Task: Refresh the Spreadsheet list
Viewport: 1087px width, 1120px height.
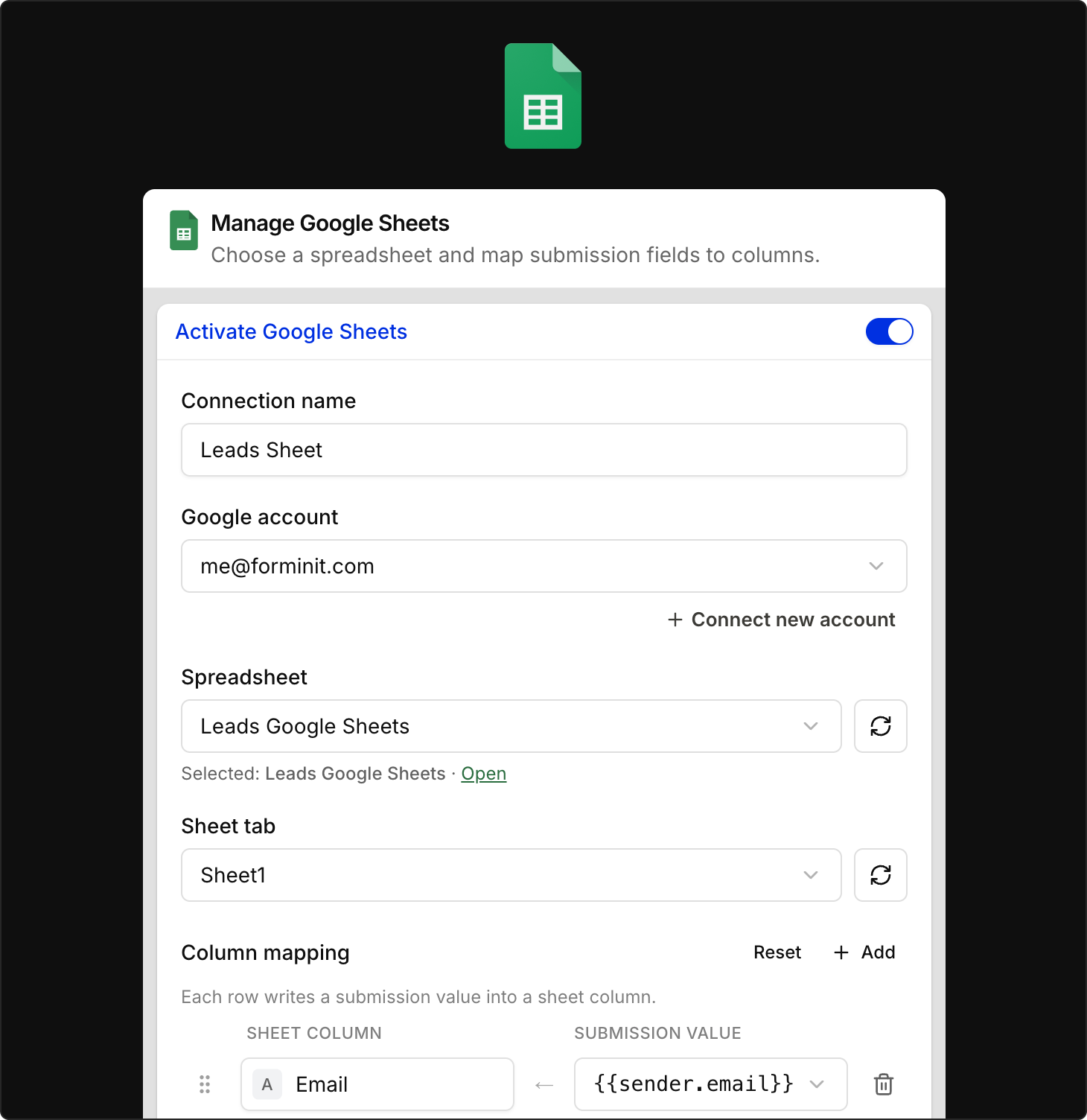Action: (x=881, y=726)
